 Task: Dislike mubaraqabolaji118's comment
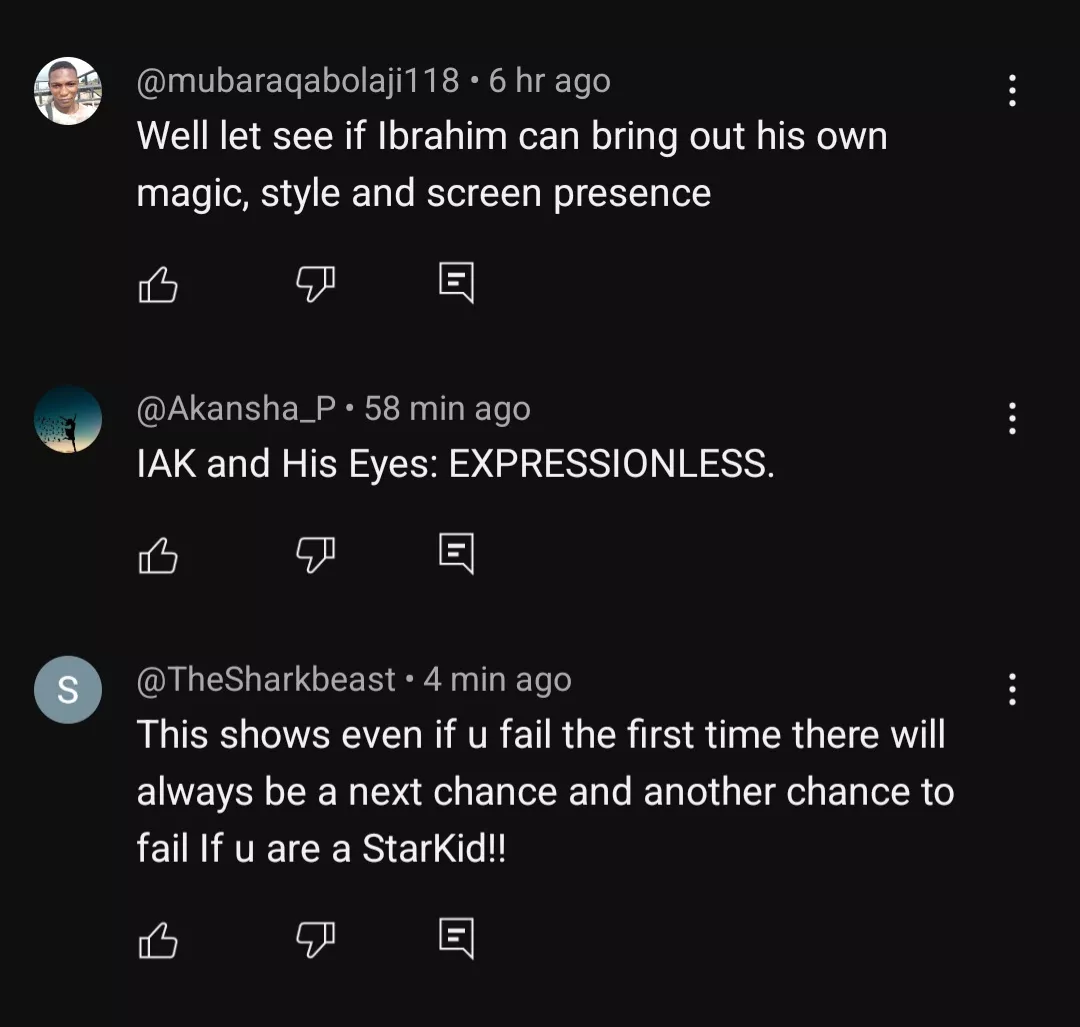316,285
